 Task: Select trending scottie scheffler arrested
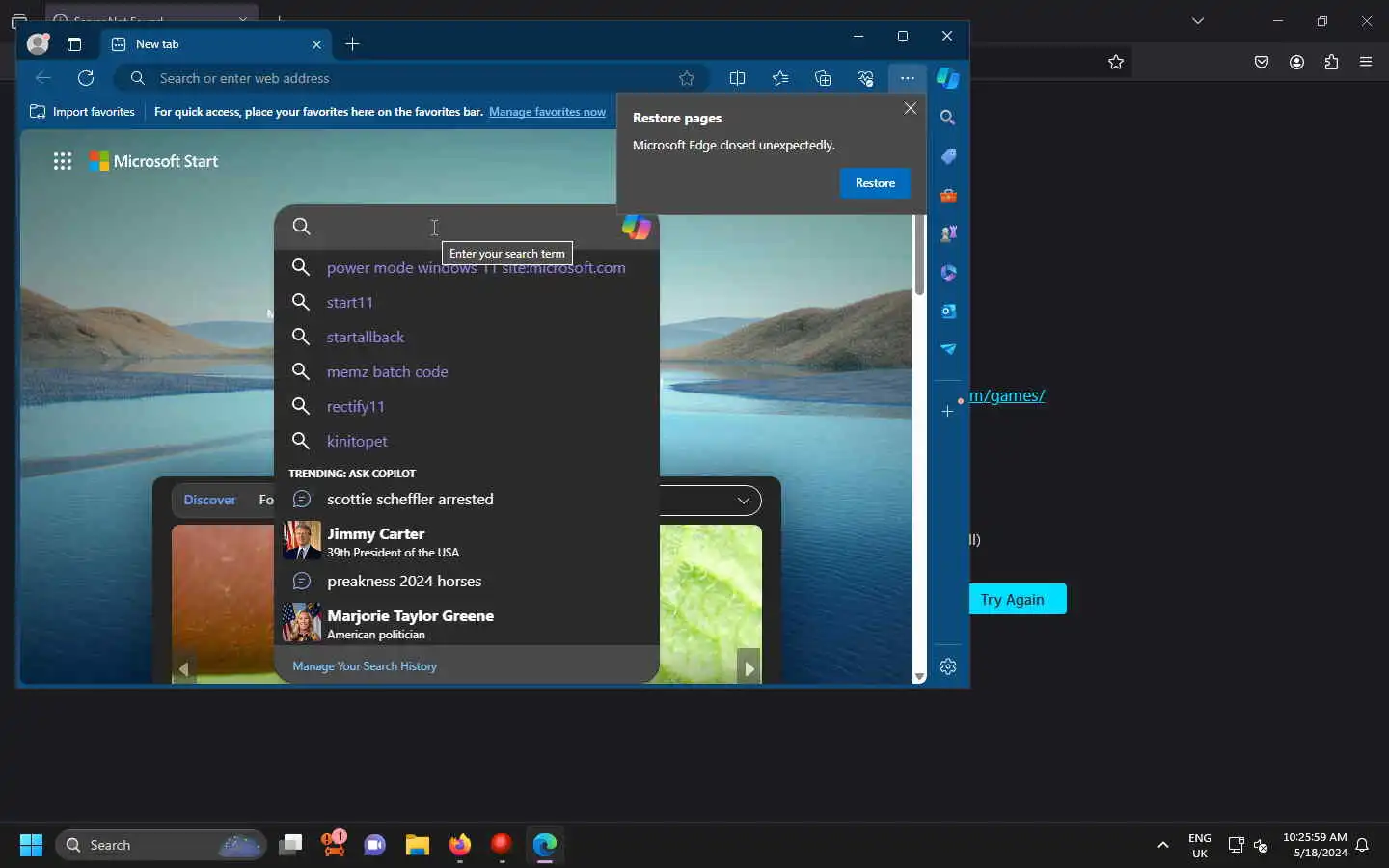pos(467,500)
